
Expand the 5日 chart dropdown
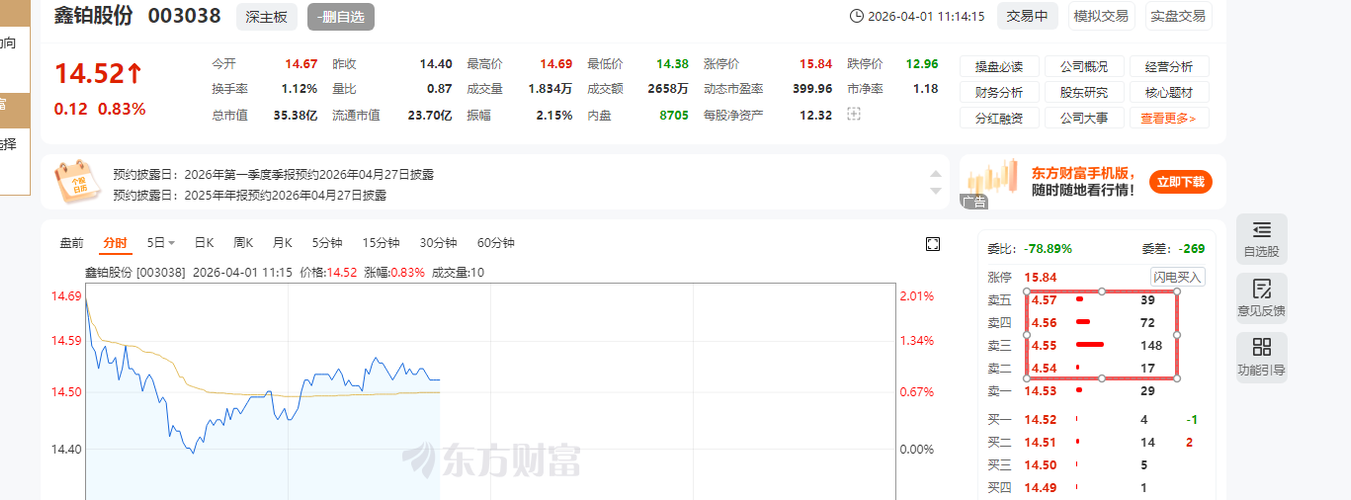coord(161,243)
